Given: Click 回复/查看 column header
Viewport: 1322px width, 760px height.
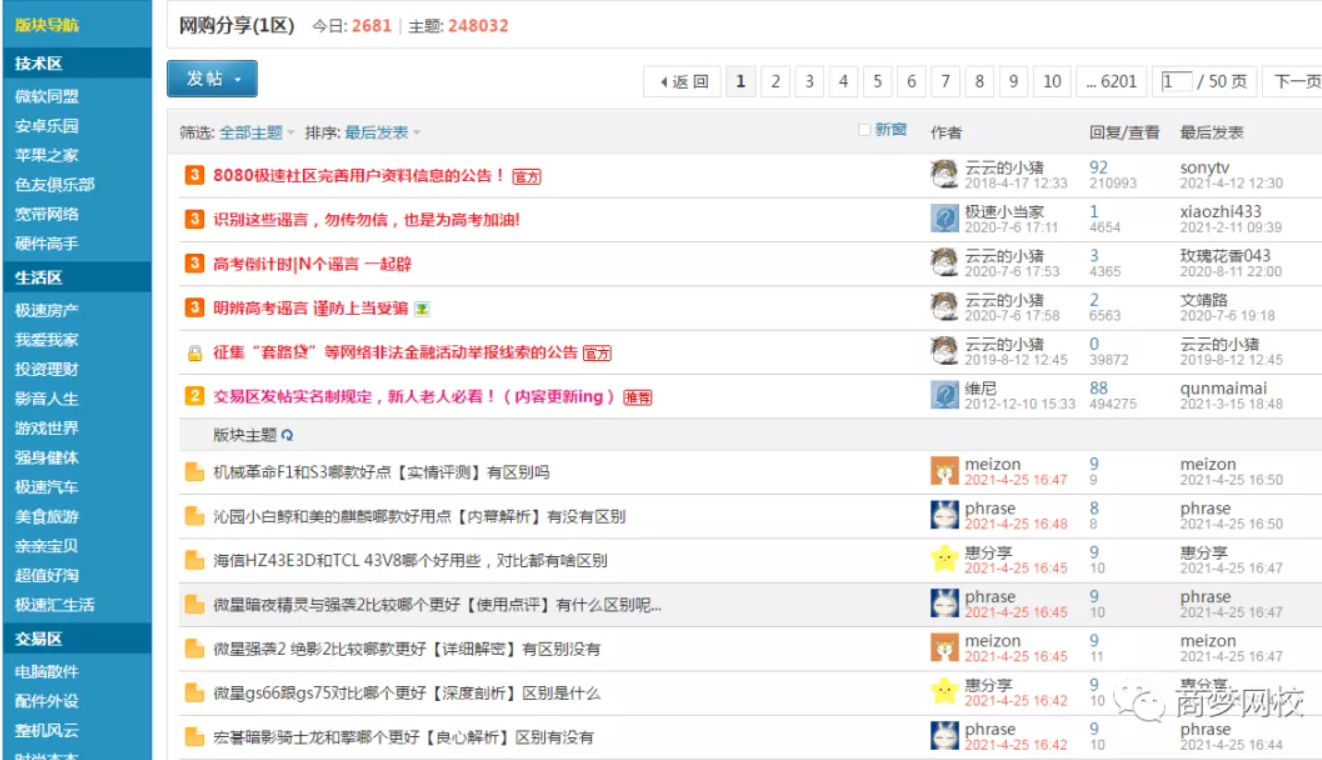Looking at the screenshot, I should [x=1124, y=133].
